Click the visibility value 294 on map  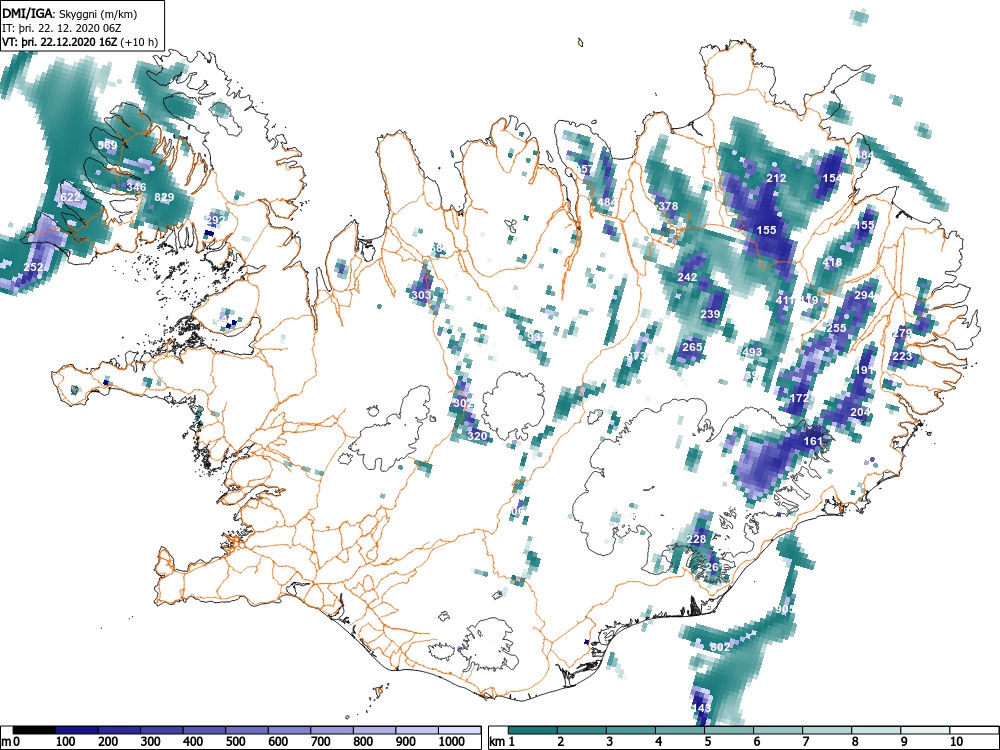[864, 295]
